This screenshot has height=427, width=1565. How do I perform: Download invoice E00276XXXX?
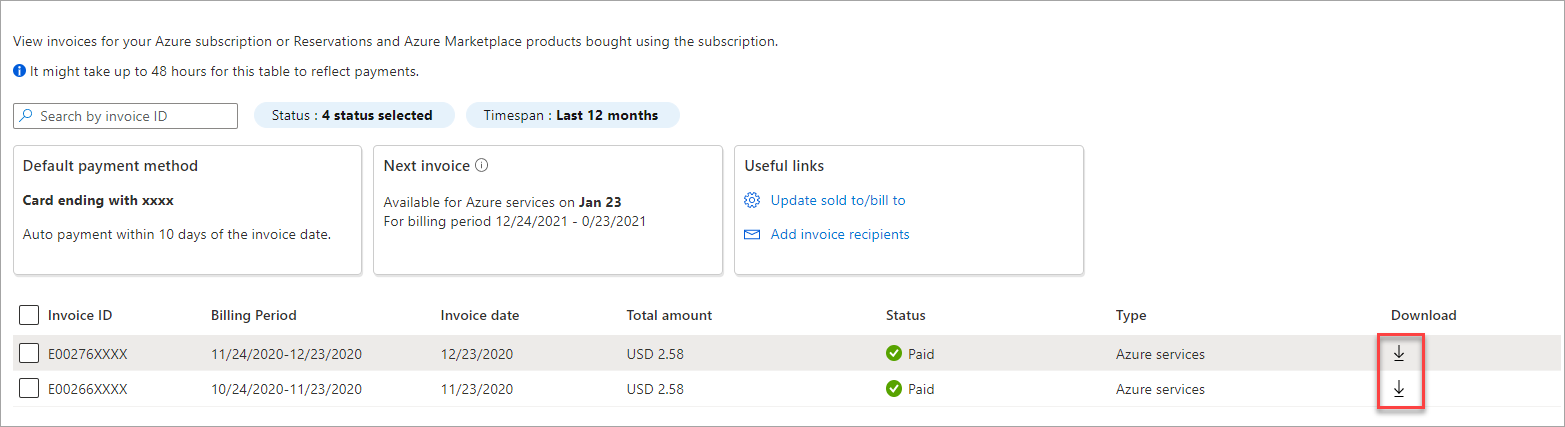[1399, 354]
